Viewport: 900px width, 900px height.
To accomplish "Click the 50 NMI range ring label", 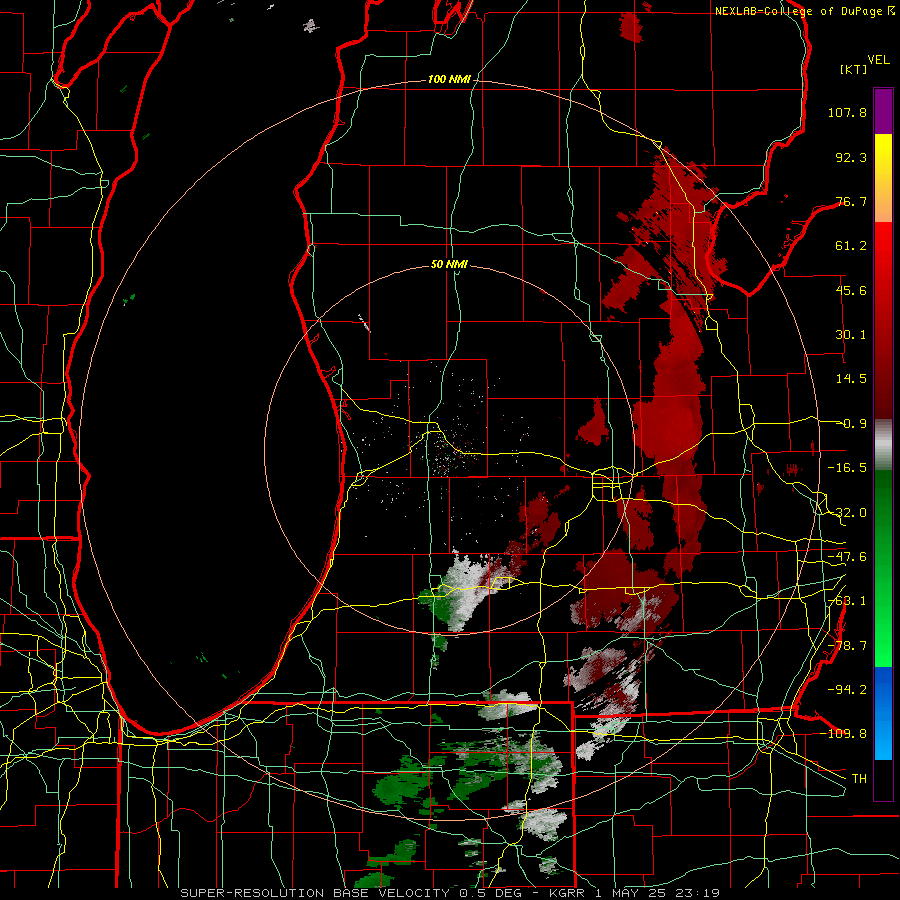I will (x=449, y=265).
